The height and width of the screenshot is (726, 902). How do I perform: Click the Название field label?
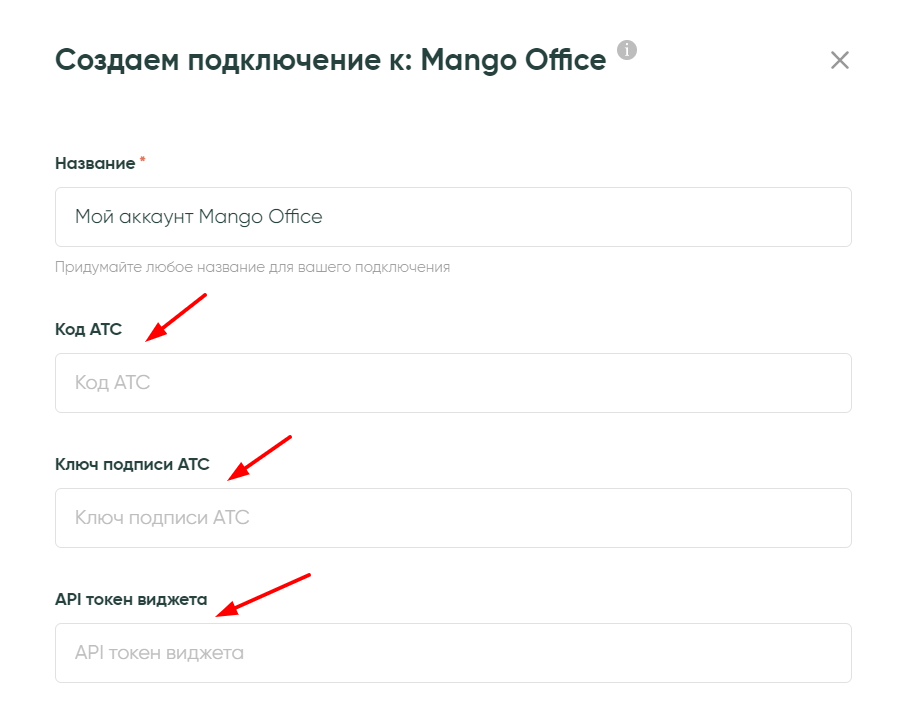coord(94,163)
